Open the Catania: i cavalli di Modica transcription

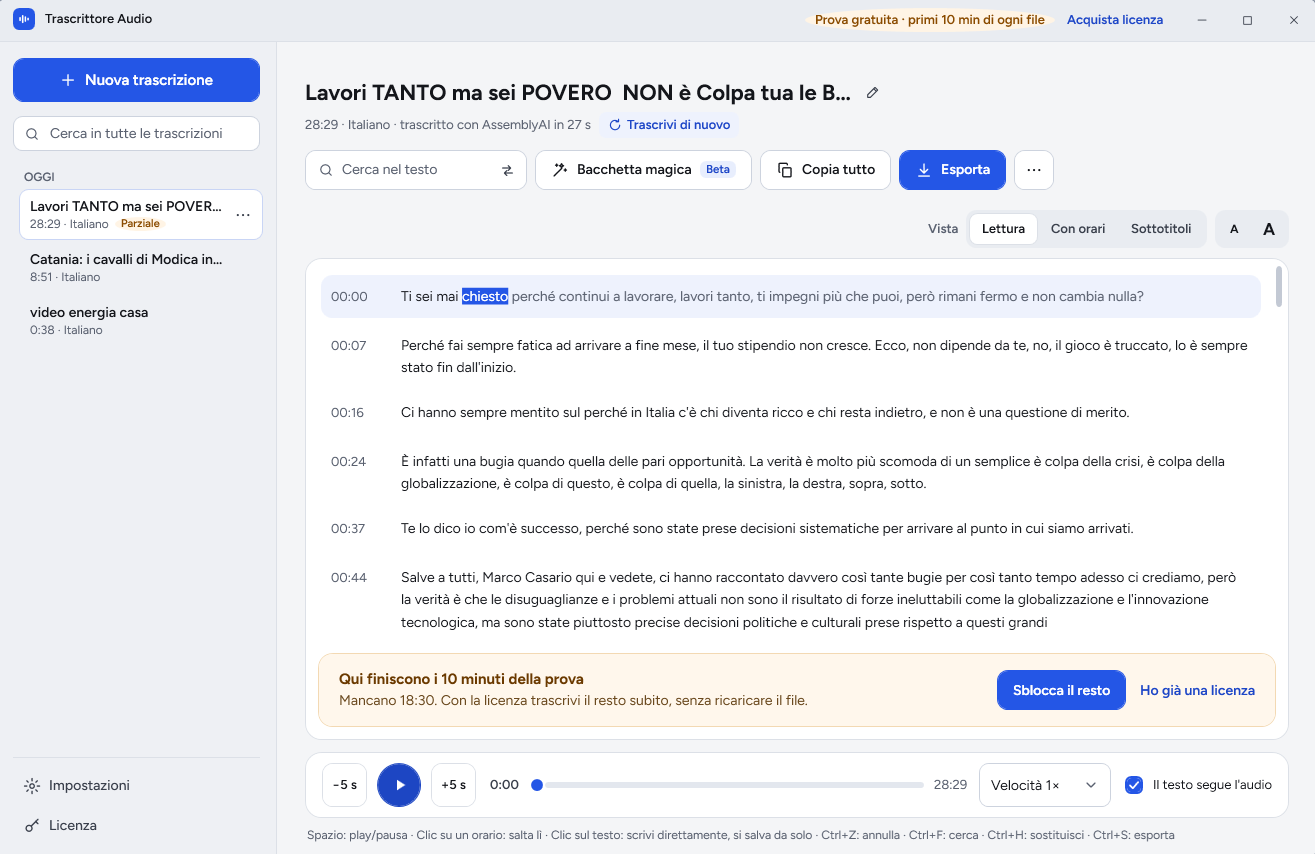point(141,267)
